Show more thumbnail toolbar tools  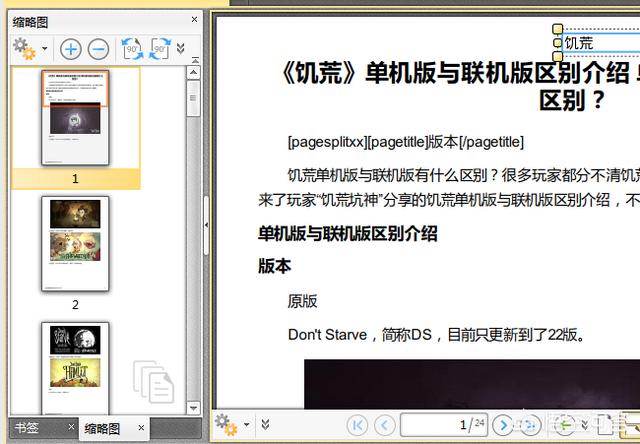tap(180, 48)
